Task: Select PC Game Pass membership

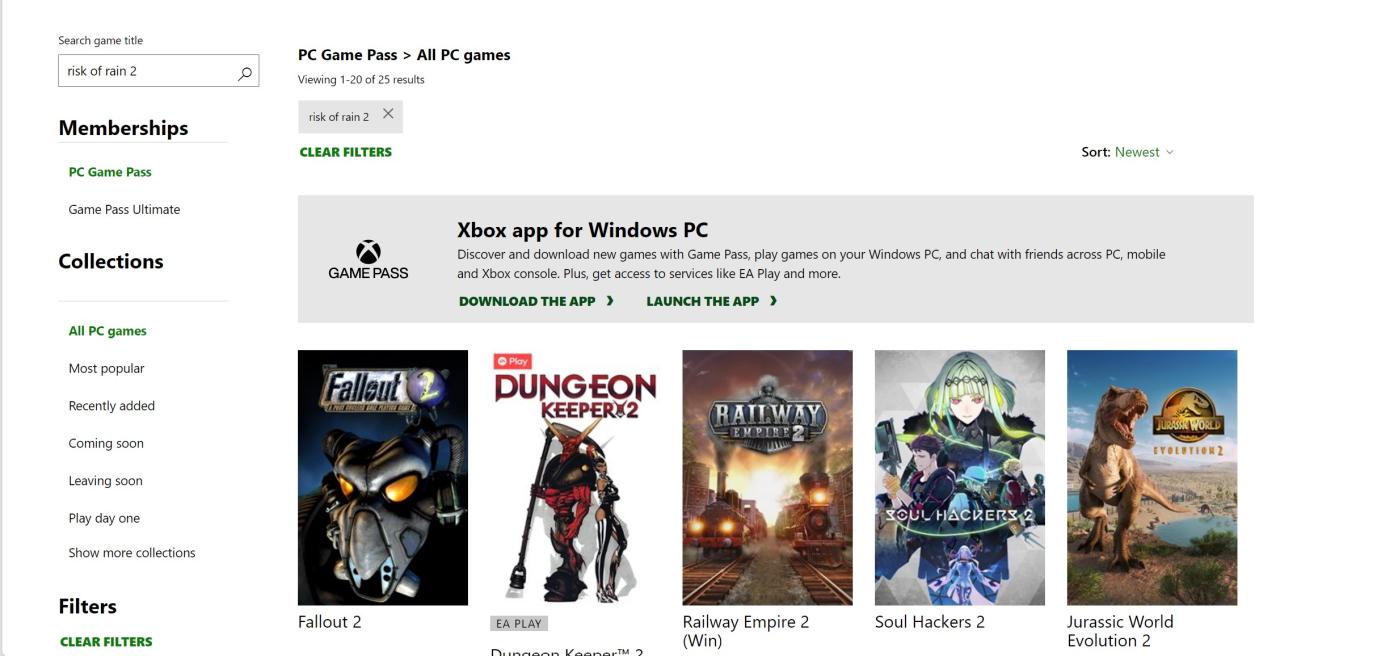Action: 110,172
